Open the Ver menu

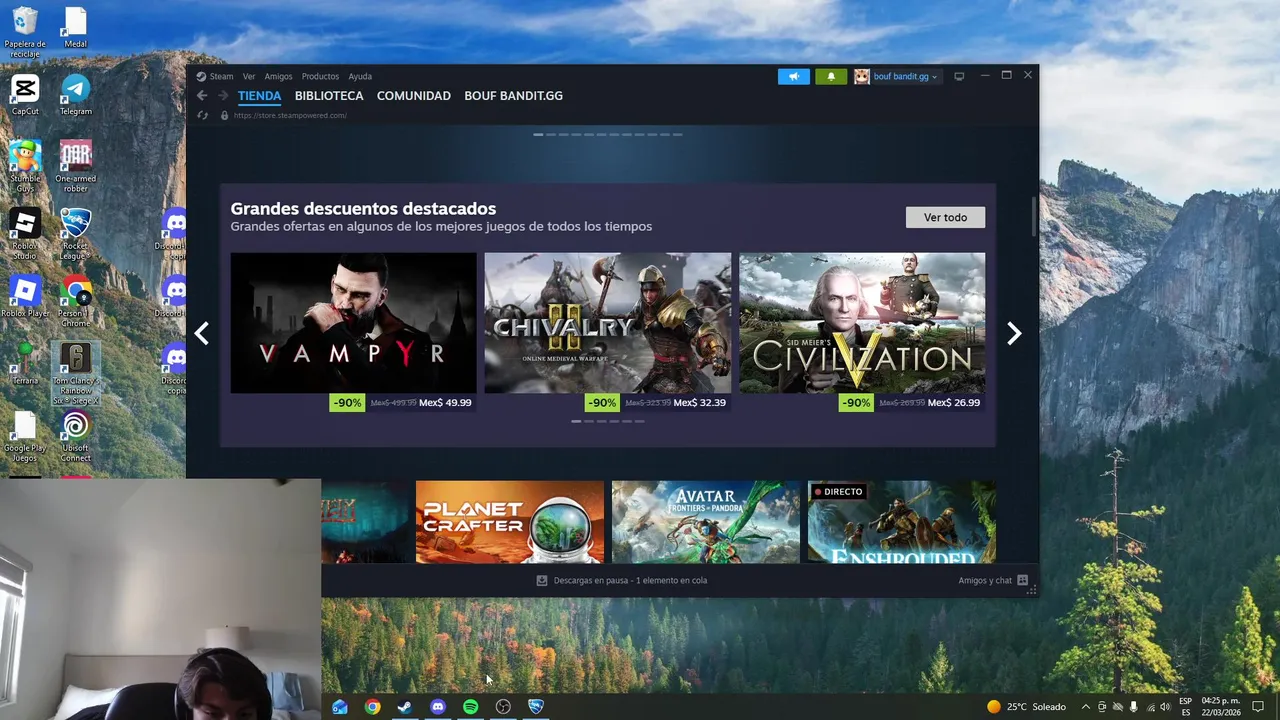pos(249,76)
